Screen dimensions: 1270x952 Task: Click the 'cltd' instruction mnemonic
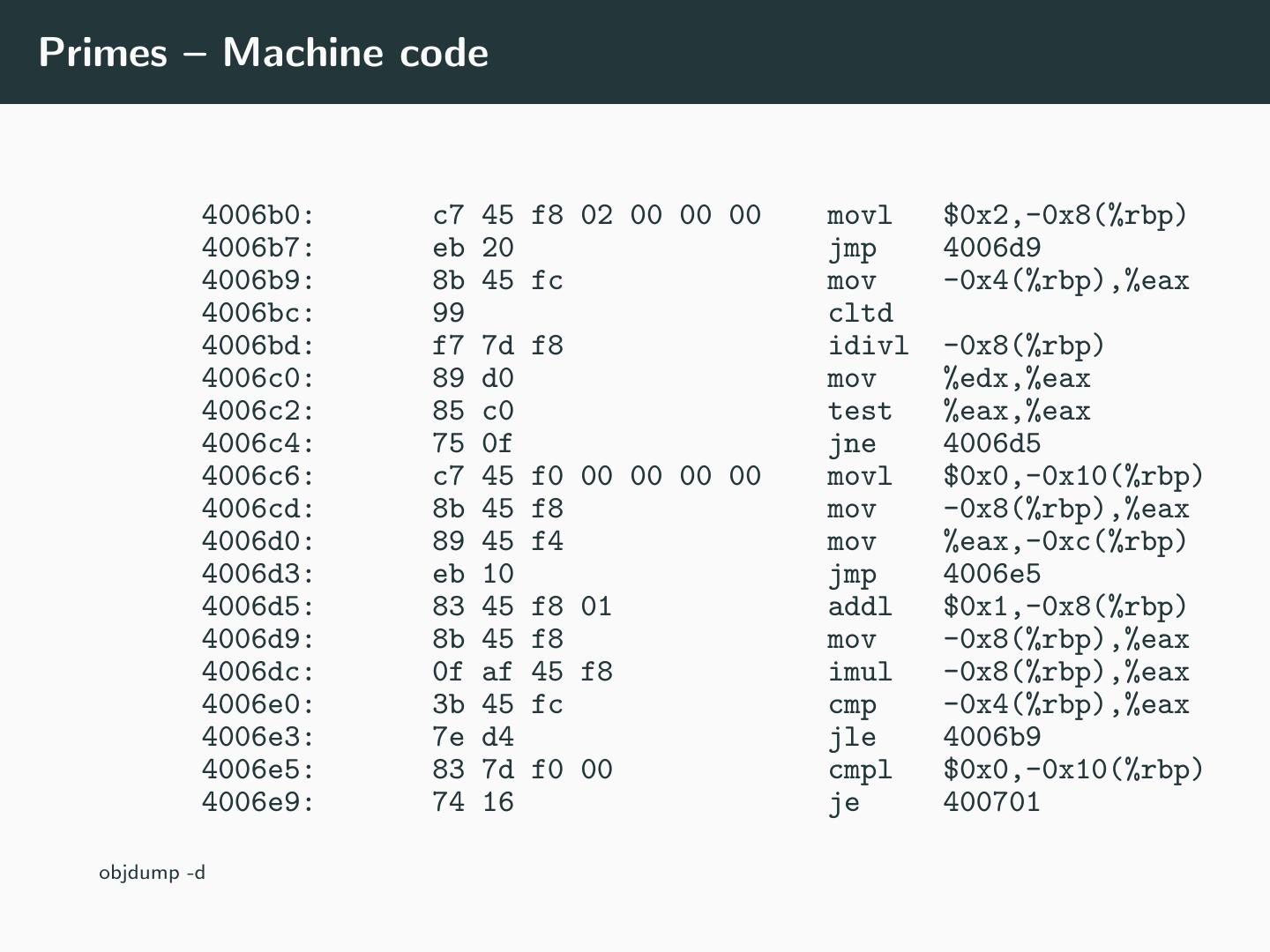(860, 313)
